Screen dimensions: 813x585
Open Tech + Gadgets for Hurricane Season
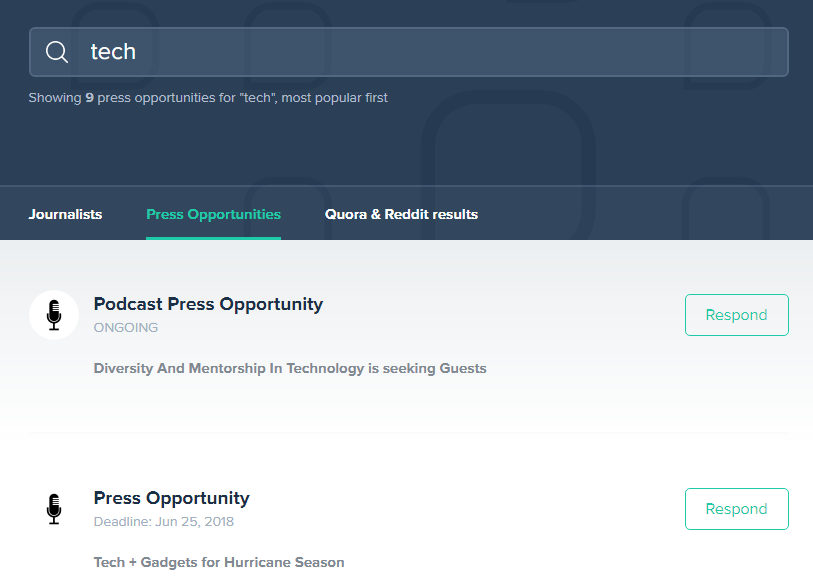[219, 562]
